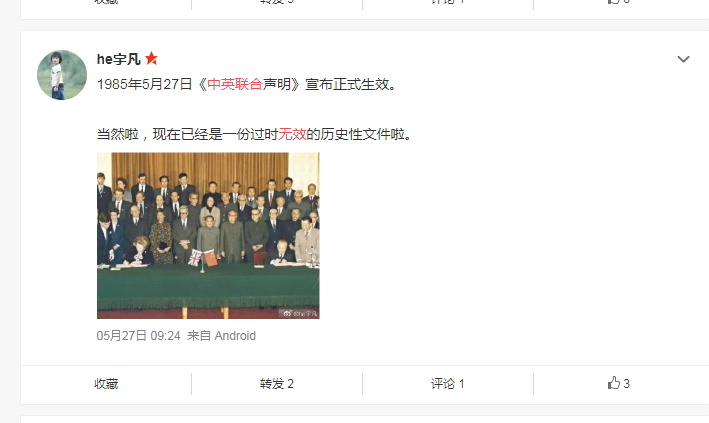The image size is (709, 423).
Task: Open the he宇凡 username link
Action: 118,59
